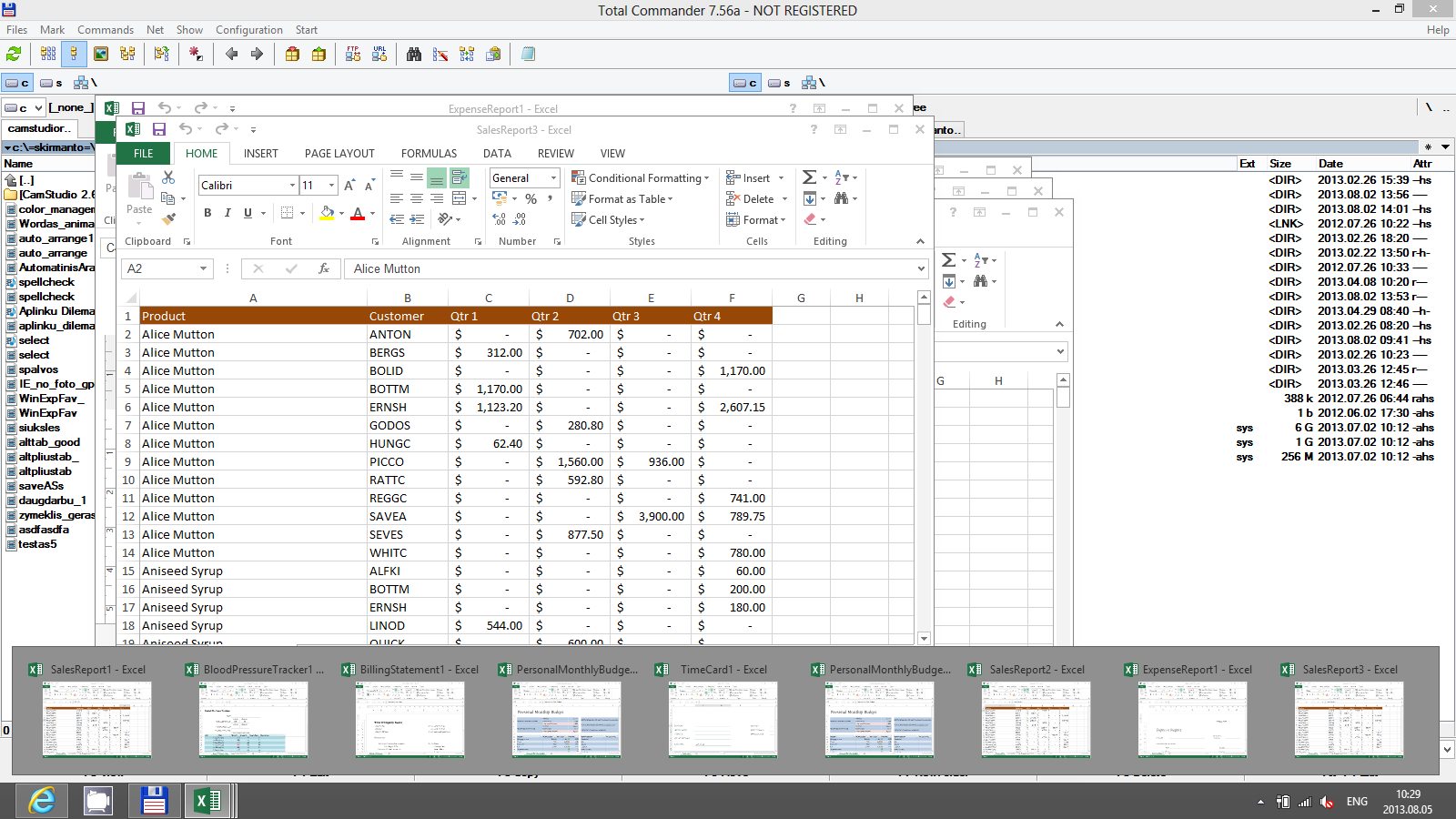Pack files using the red arrow box icon
This screenshot has height=819, width=1456.
pos(292,55)
